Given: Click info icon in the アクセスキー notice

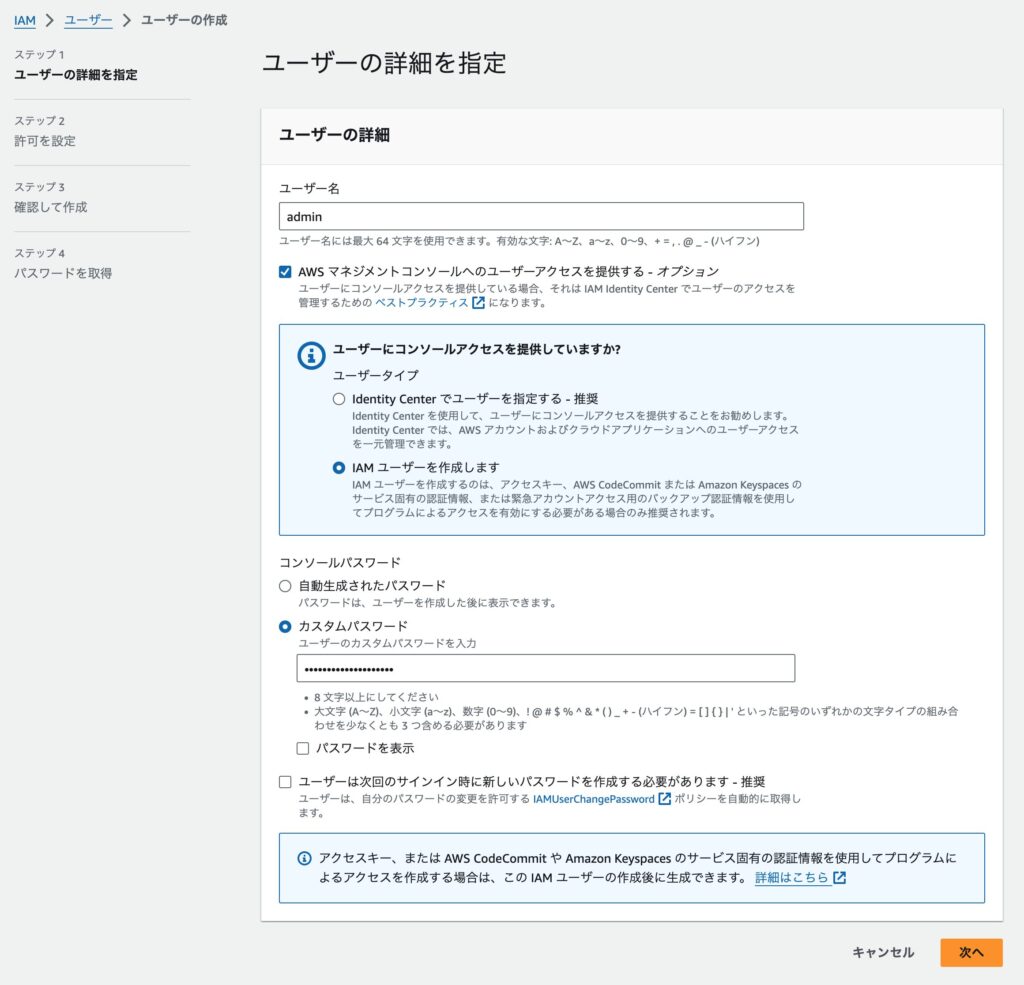Looking at the screenshot, I should tap(304, 858).
